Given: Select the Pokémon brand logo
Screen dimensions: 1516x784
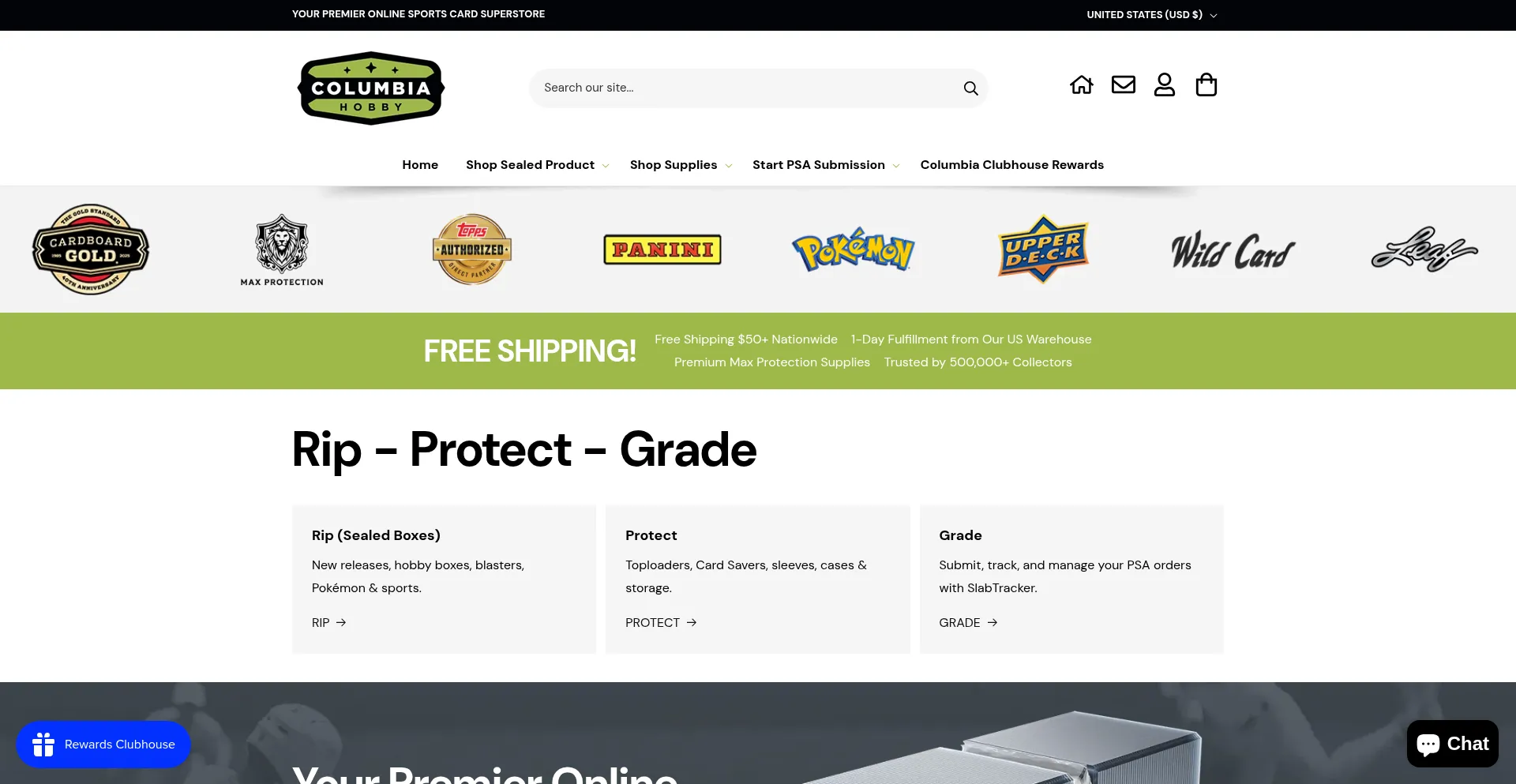Looking at the screenshot, I should pyautogui.click(x=854, y=250).
